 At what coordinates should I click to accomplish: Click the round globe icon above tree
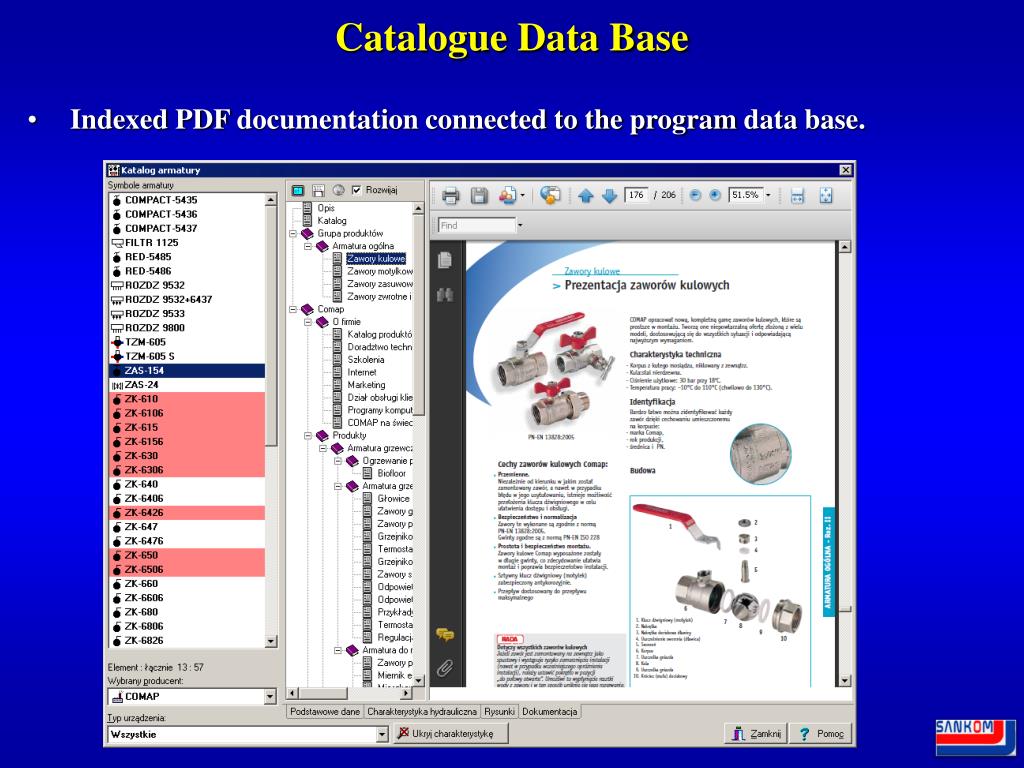(x=338, y=190)
